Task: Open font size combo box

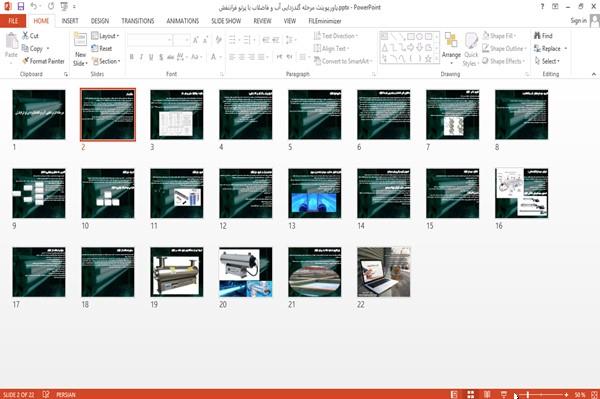Action: [181, 40]
